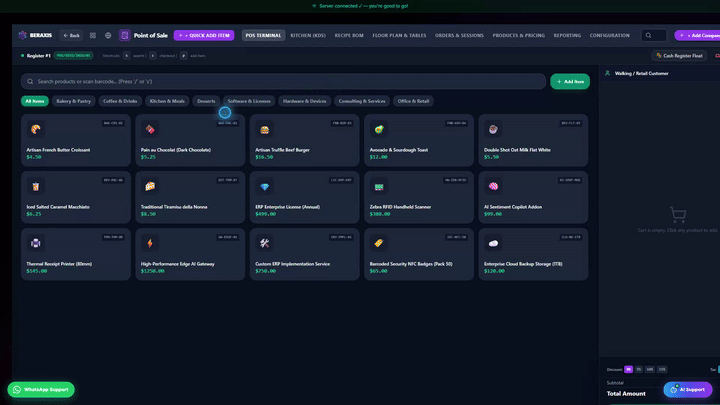Viewport: 720px width, 405px height.
Task: Open the Floor Plan & Tables tab
Action: 399,35
